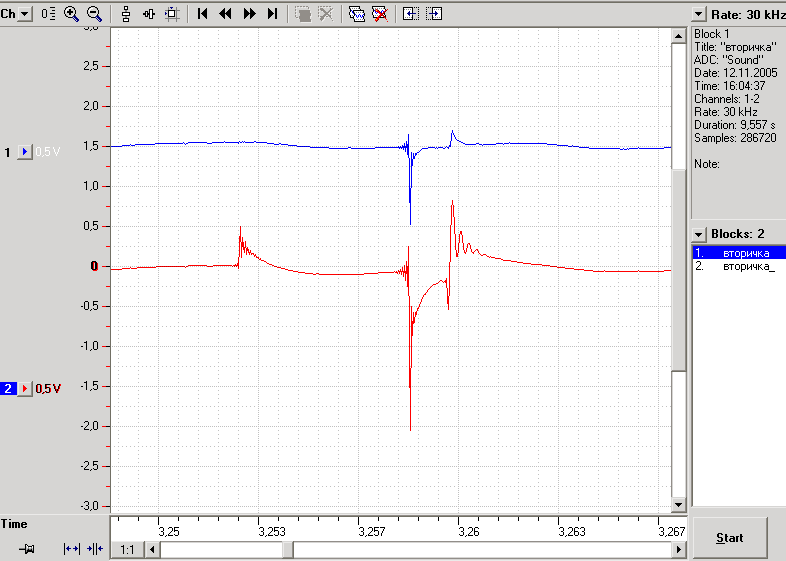Click the Channels: 1-2 info line

(727, 99)
